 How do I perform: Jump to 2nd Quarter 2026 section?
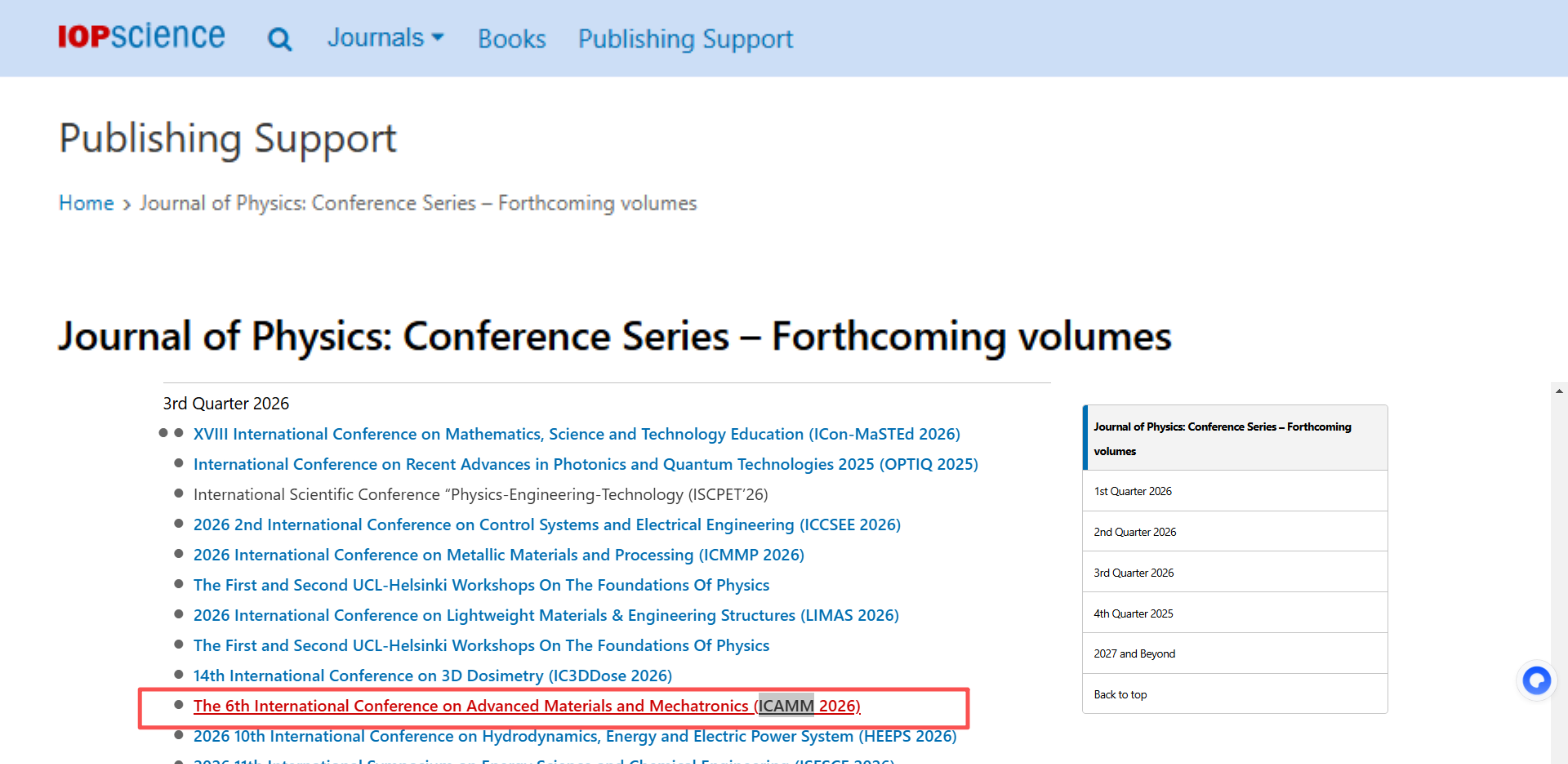[1134, 532]
